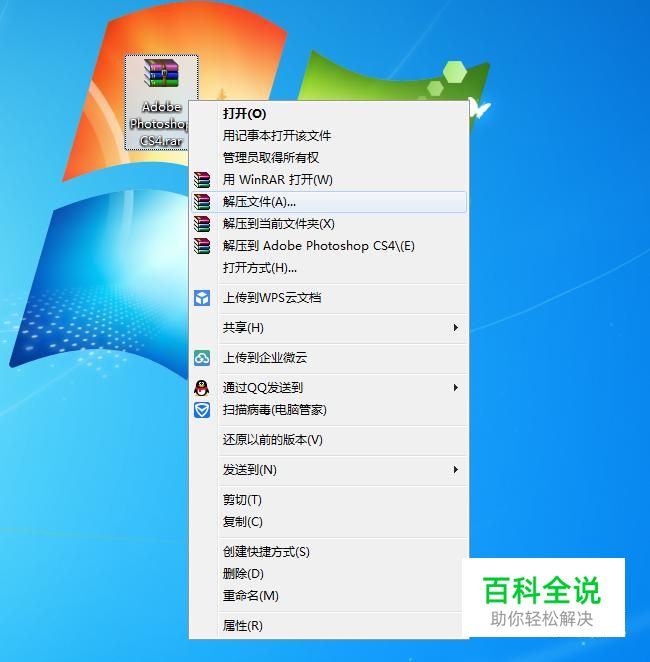Click the WinRAR icon beside 解压文件(A)...
Image resolution: width=650 pixels, height=662 pixels.
pyautogui.click(x=202, y=202)
